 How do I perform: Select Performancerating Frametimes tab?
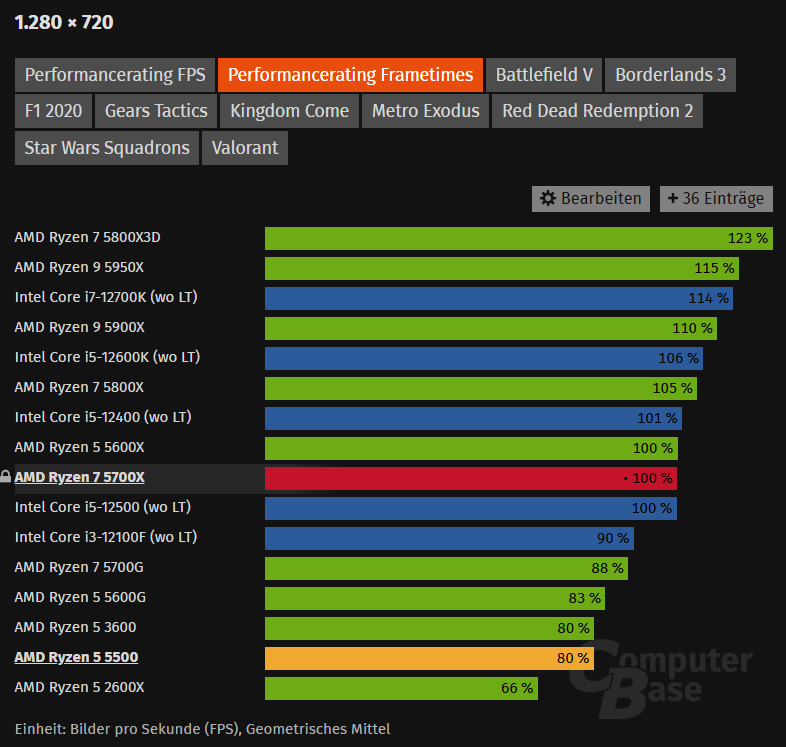tap(350, 75)
